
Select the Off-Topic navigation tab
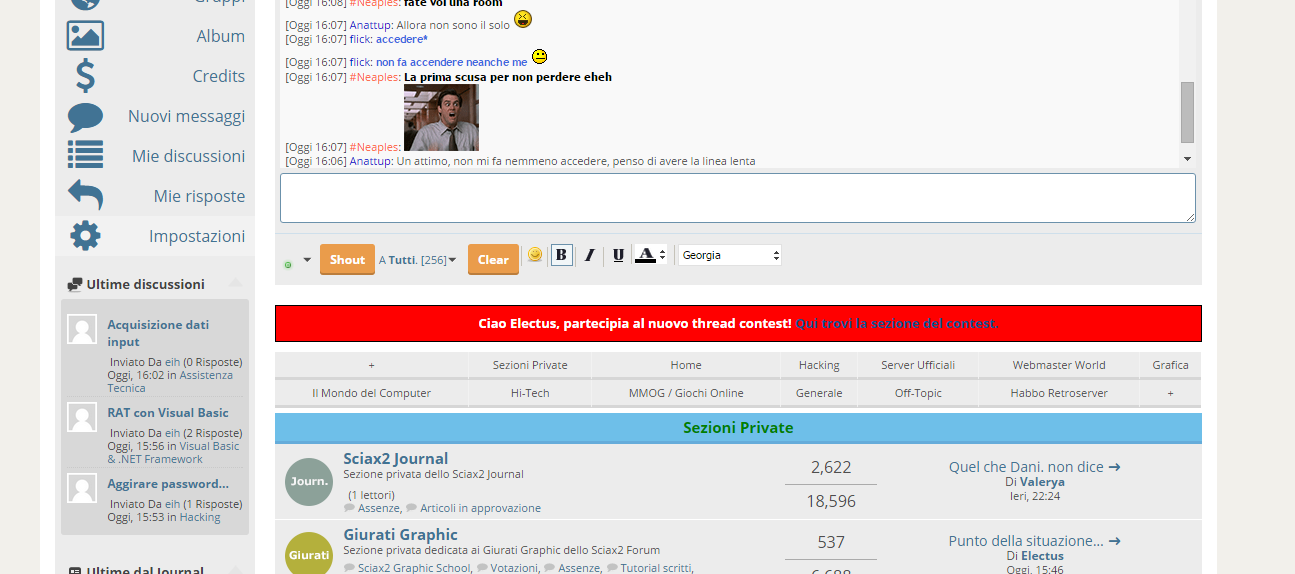click(x=918, y=393)
